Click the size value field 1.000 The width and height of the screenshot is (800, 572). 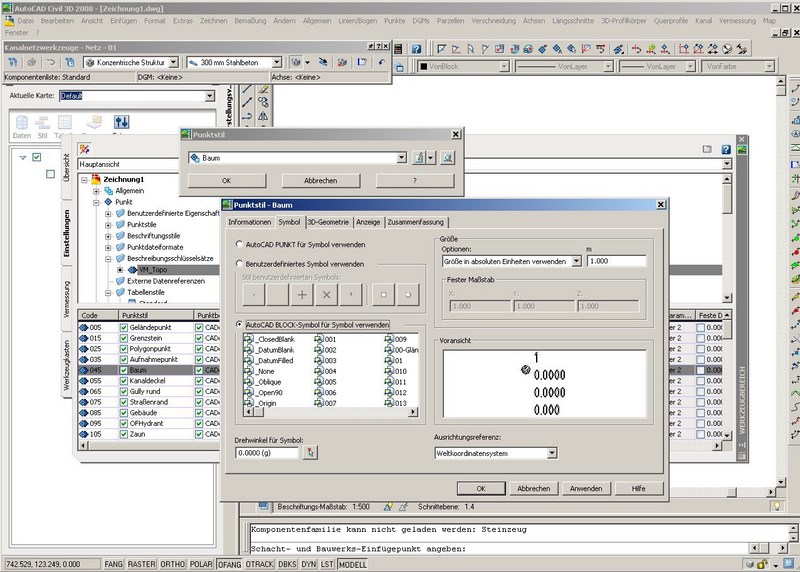[616, 261]
